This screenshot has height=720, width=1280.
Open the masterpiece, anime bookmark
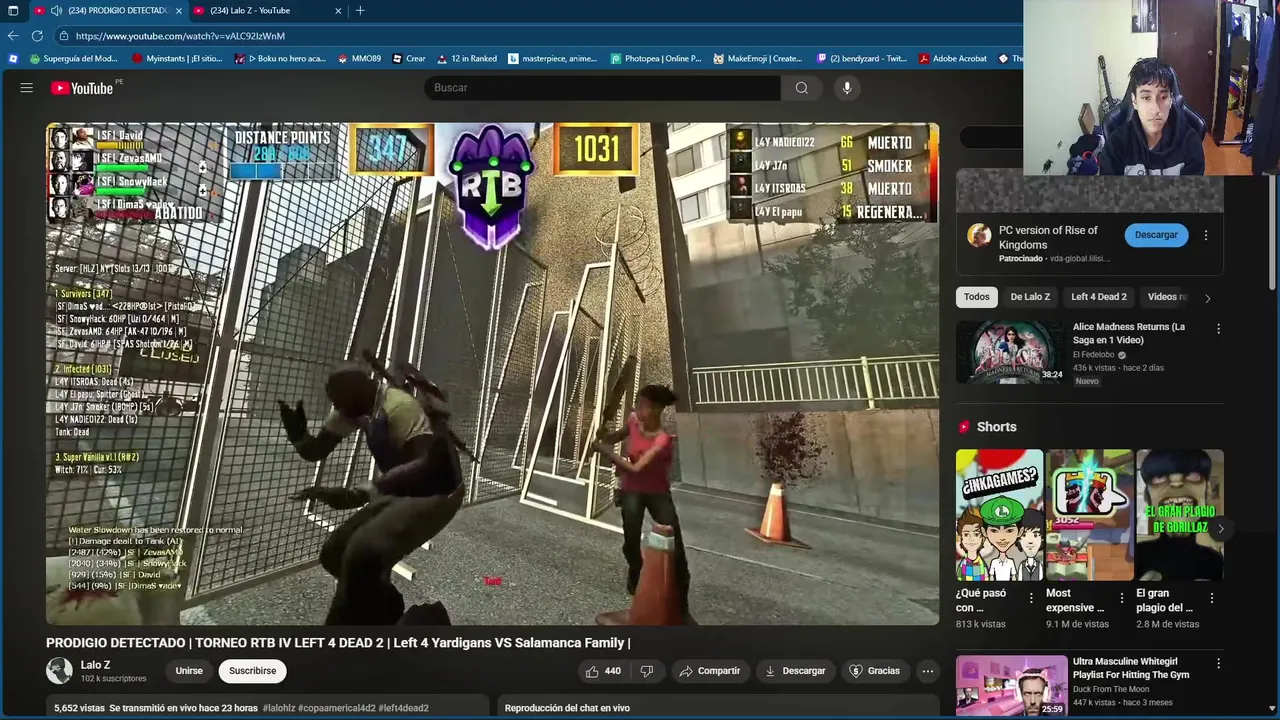(x=553, y=59)
